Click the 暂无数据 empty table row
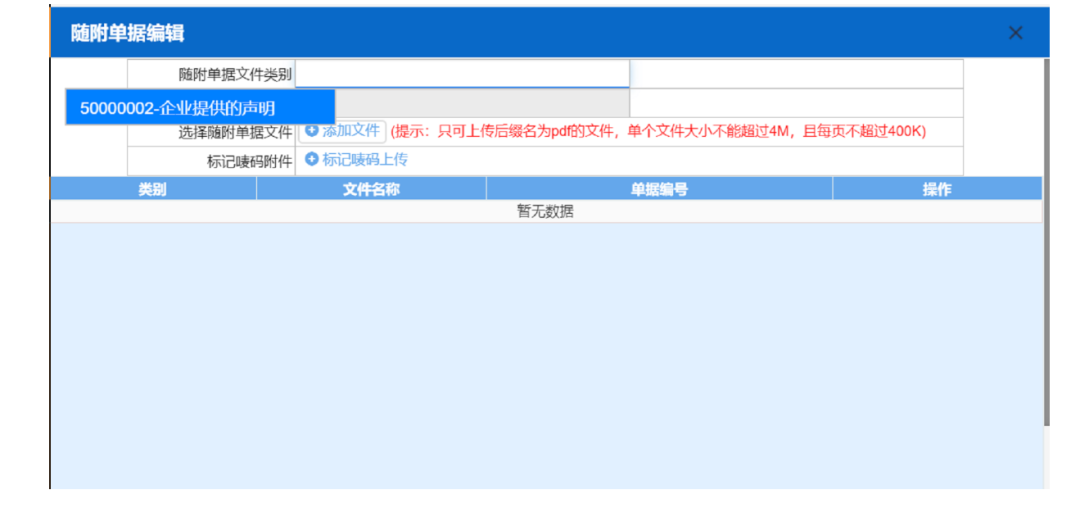The image size is (1080, 526). [x=546, y=211]
